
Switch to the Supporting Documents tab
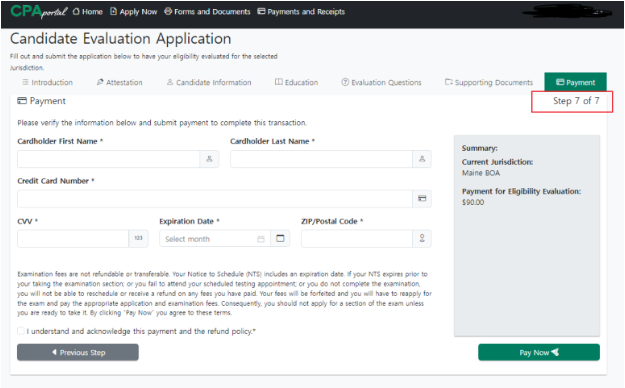pos(489,82)
